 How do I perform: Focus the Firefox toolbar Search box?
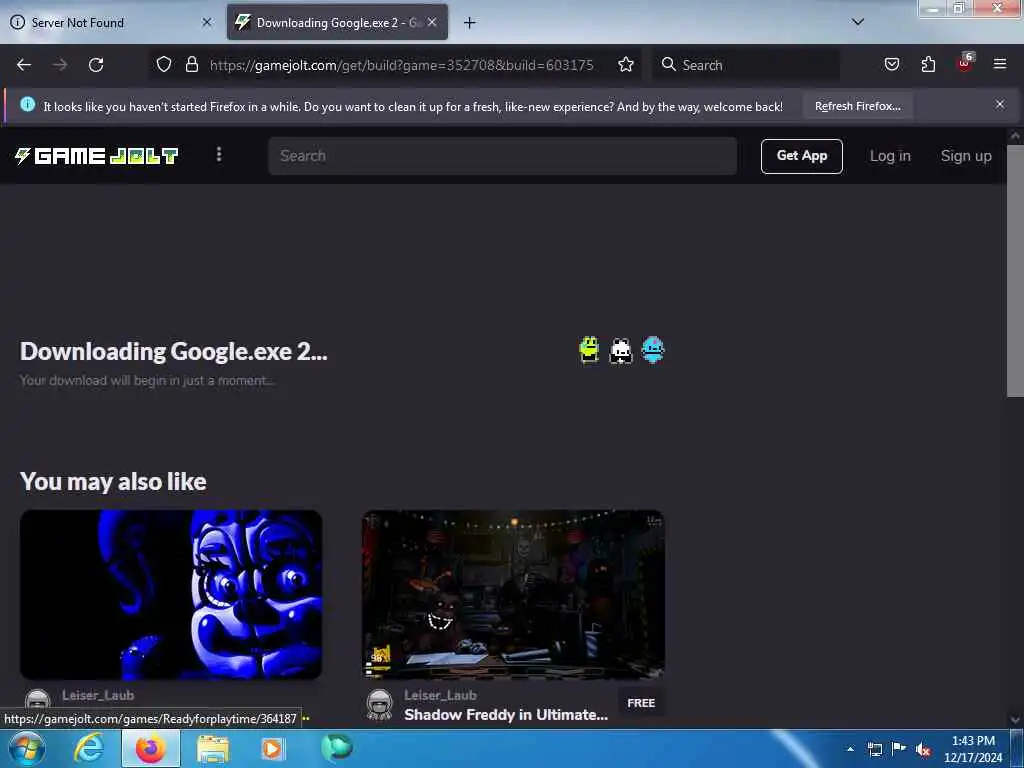point(746,65)
